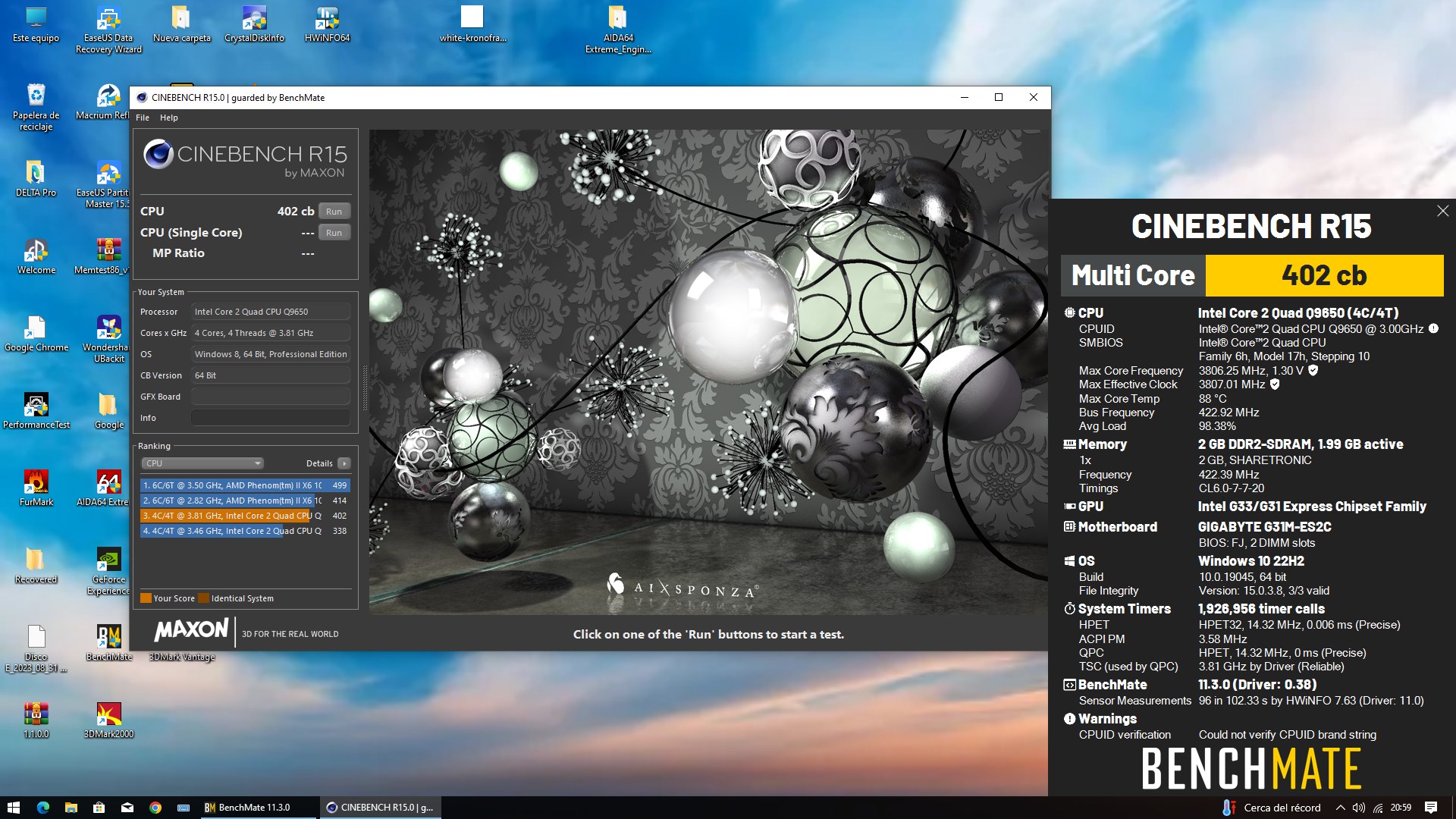The width and height of the screenshot is (1456, 819).
Task: Open Recovered folder icon
Action: [x=36, y=566]
